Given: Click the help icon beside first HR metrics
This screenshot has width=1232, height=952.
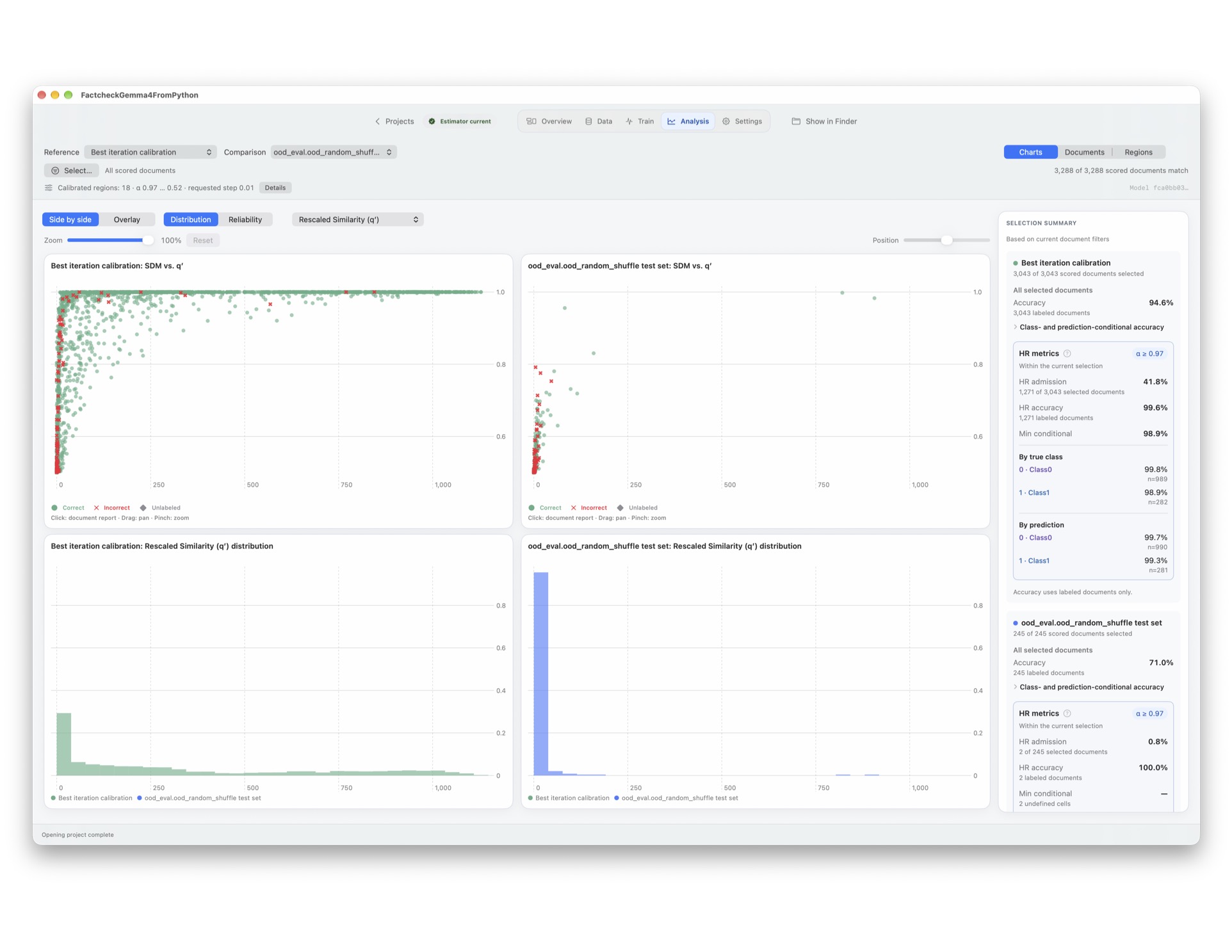Looking at the screenshot, I should (1067, 353).
